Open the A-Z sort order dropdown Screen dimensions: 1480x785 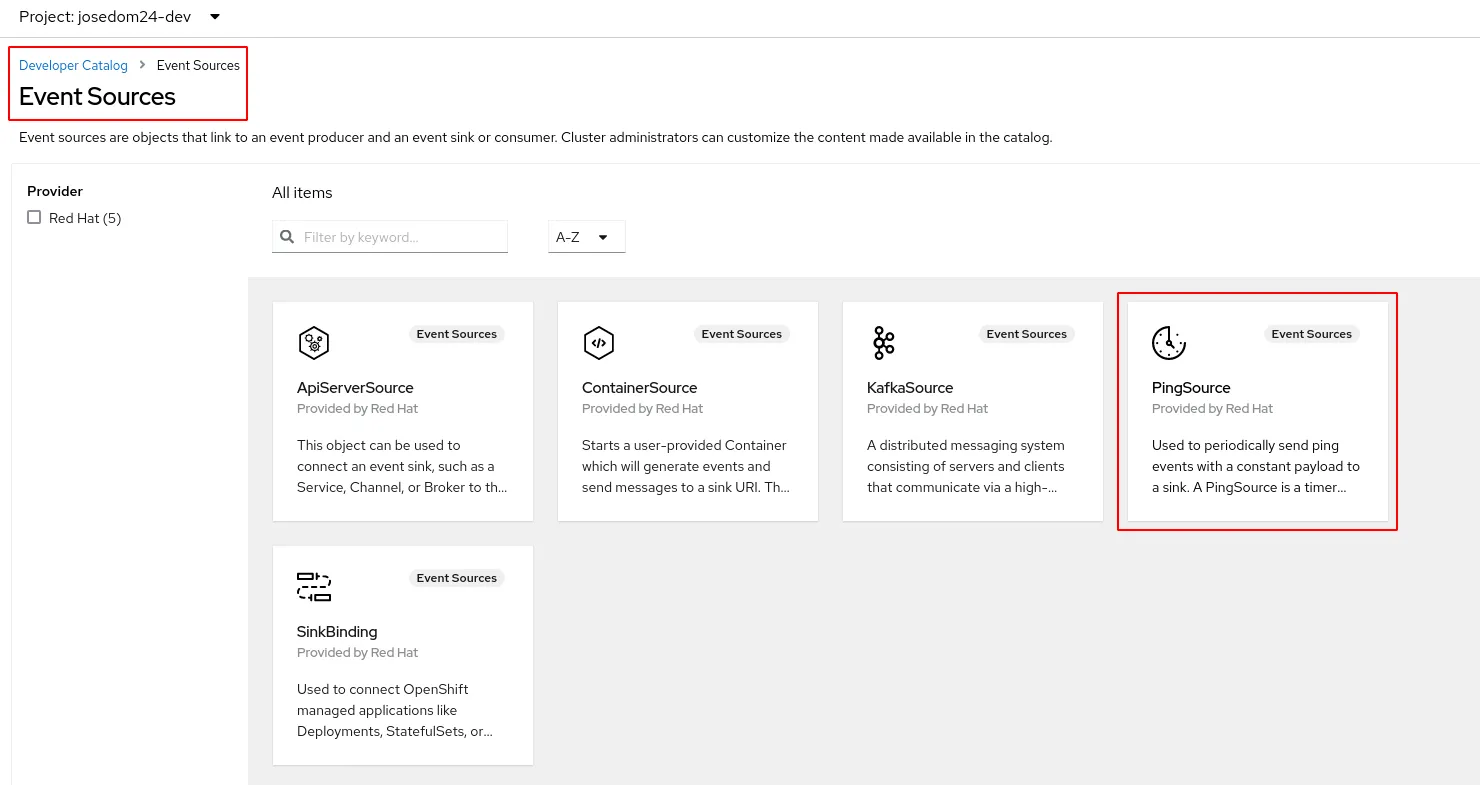(586, 237)
